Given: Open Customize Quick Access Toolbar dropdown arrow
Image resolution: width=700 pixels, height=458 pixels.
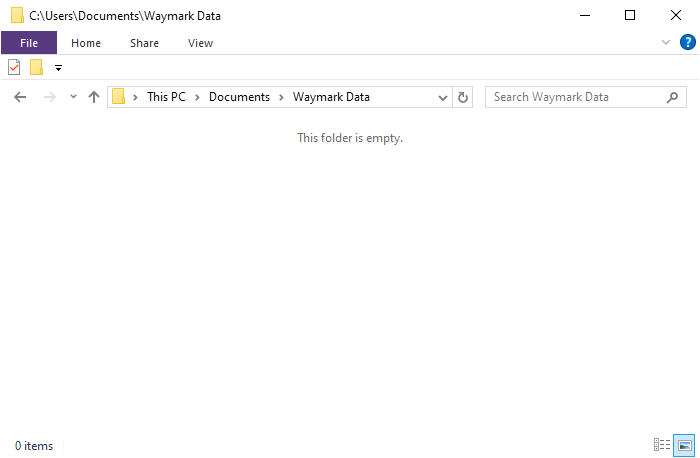Looking at the screenshot, I should tap(58, 68).
